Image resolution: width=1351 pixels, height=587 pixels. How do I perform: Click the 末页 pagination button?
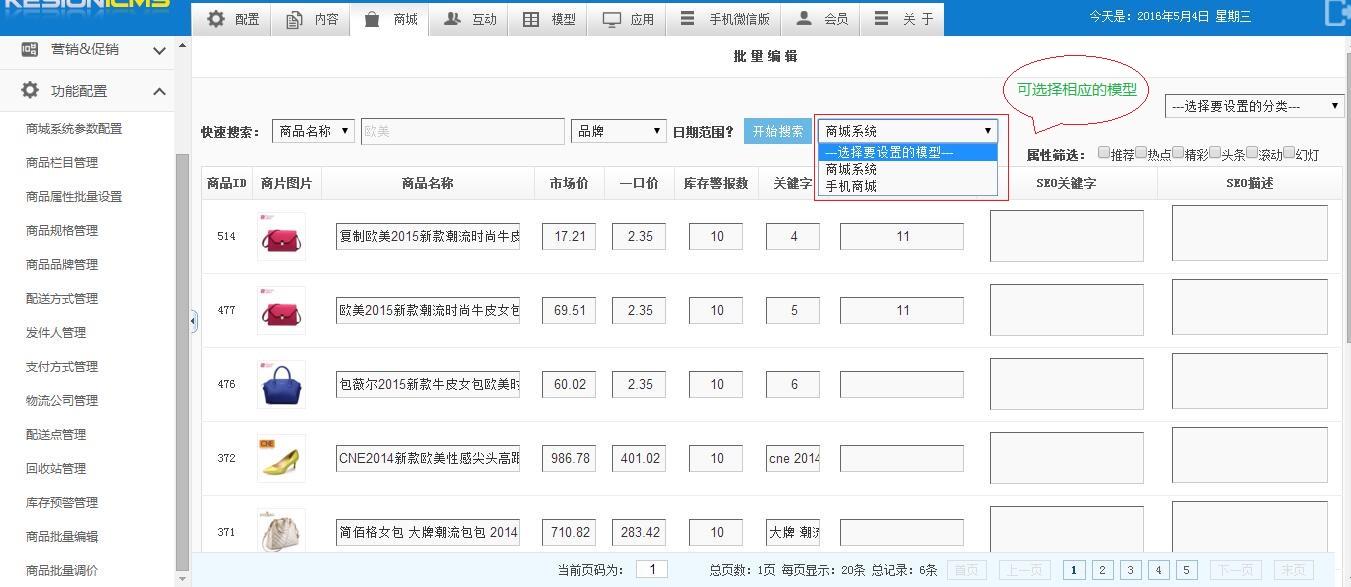pos(1294,570)
